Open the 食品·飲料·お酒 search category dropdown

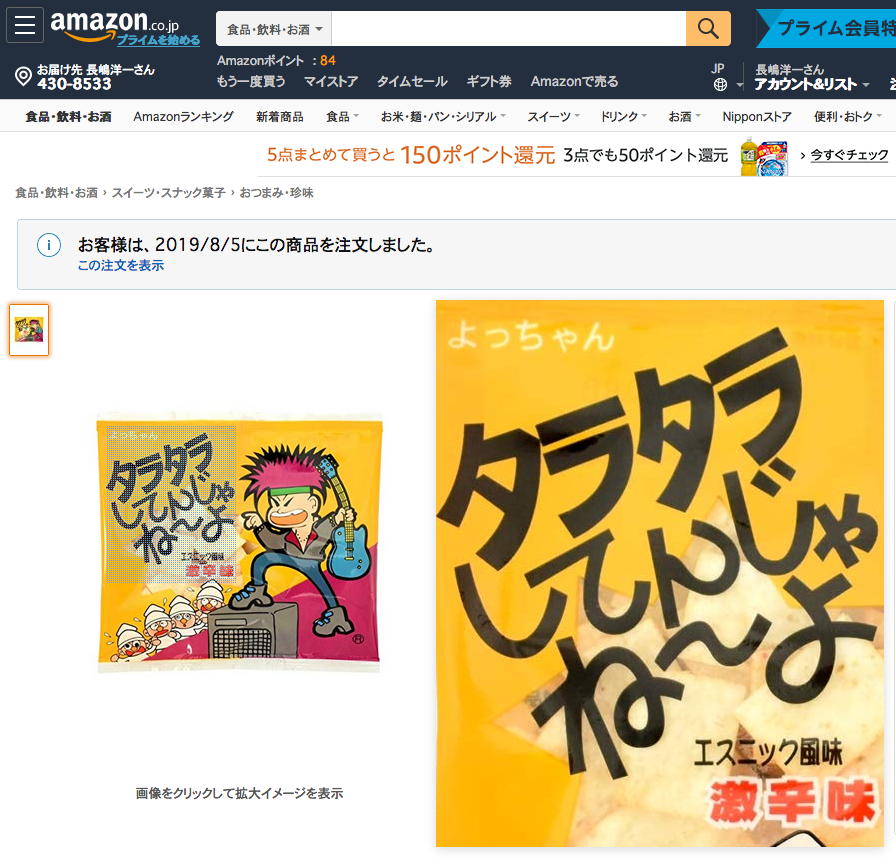274,29
